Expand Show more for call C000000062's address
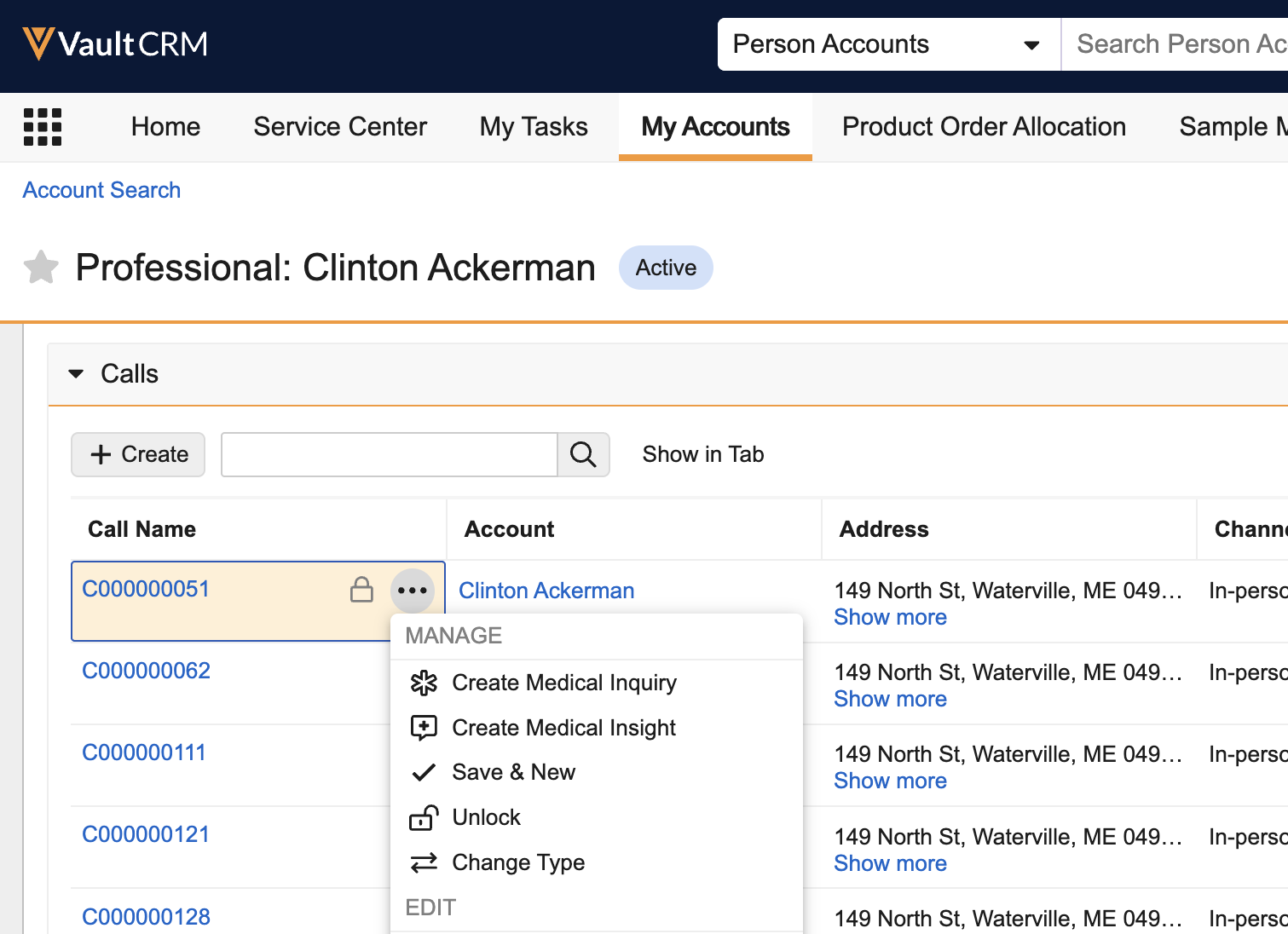1288x934 pixels. coord(890,698)
